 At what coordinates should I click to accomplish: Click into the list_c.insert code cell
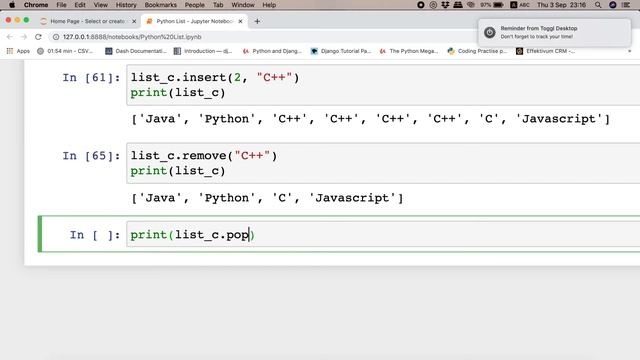tap(383, 85)
